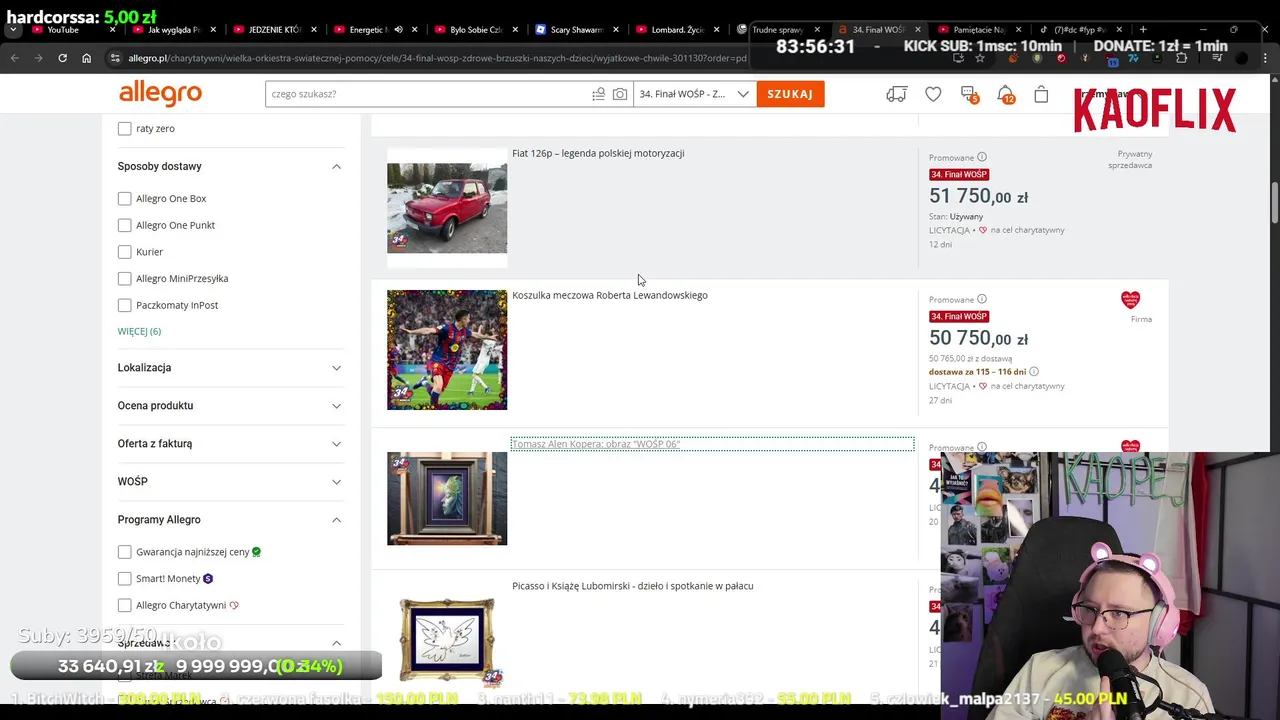The width and height of the screenshot is (1280, 720).
Task: Open Picasso i Książę Lubomirski listing
Action: (x=633, y=586)
